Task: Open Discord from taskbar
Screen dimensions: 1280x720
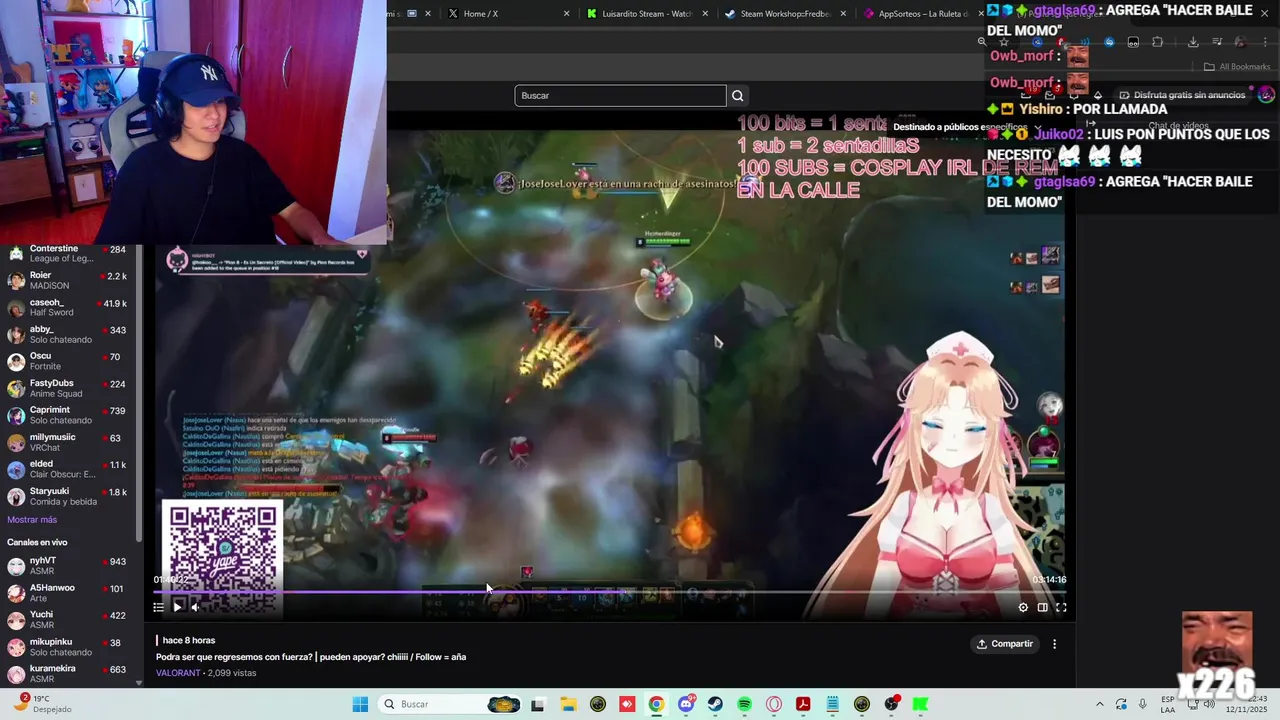Action: tap(686, 704)
